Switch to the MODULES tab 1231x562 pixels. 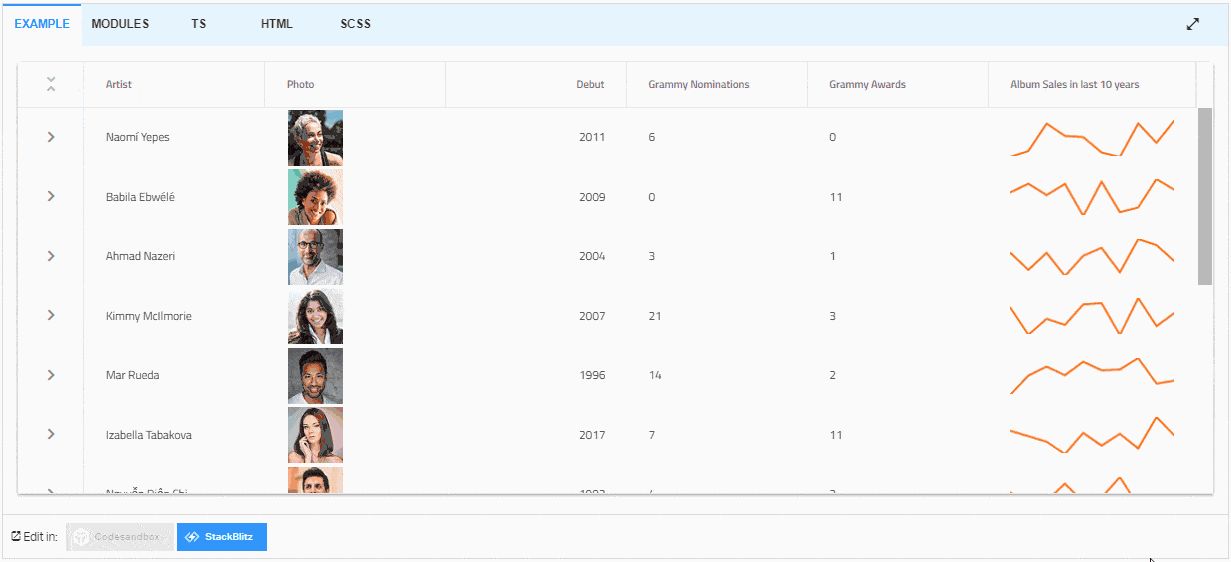(x=120, y=24)
